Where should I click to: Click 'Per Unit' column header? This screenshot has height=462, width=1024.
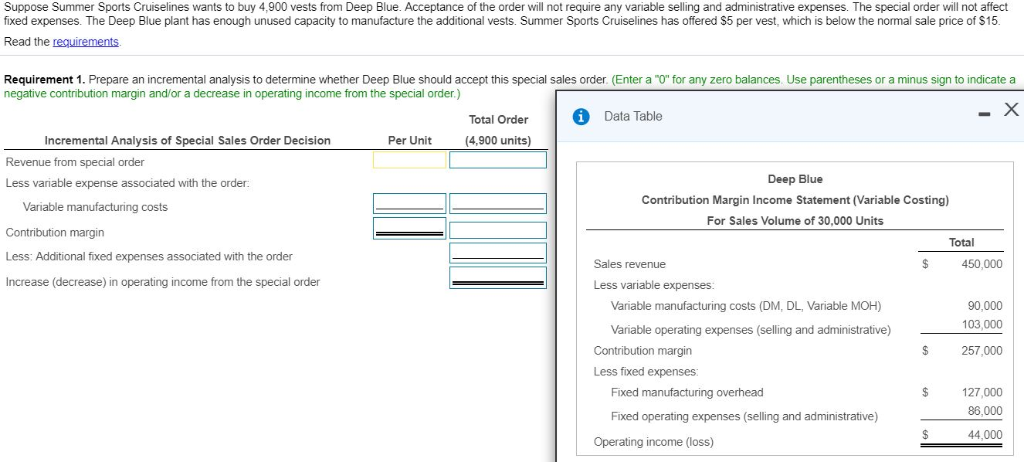point(409,140)
